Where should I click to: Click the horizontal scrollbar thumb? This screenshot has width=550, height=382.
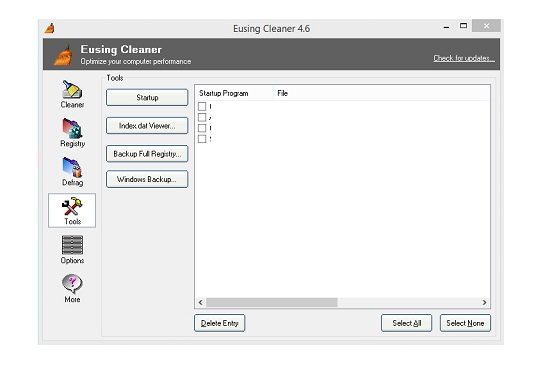271,302
